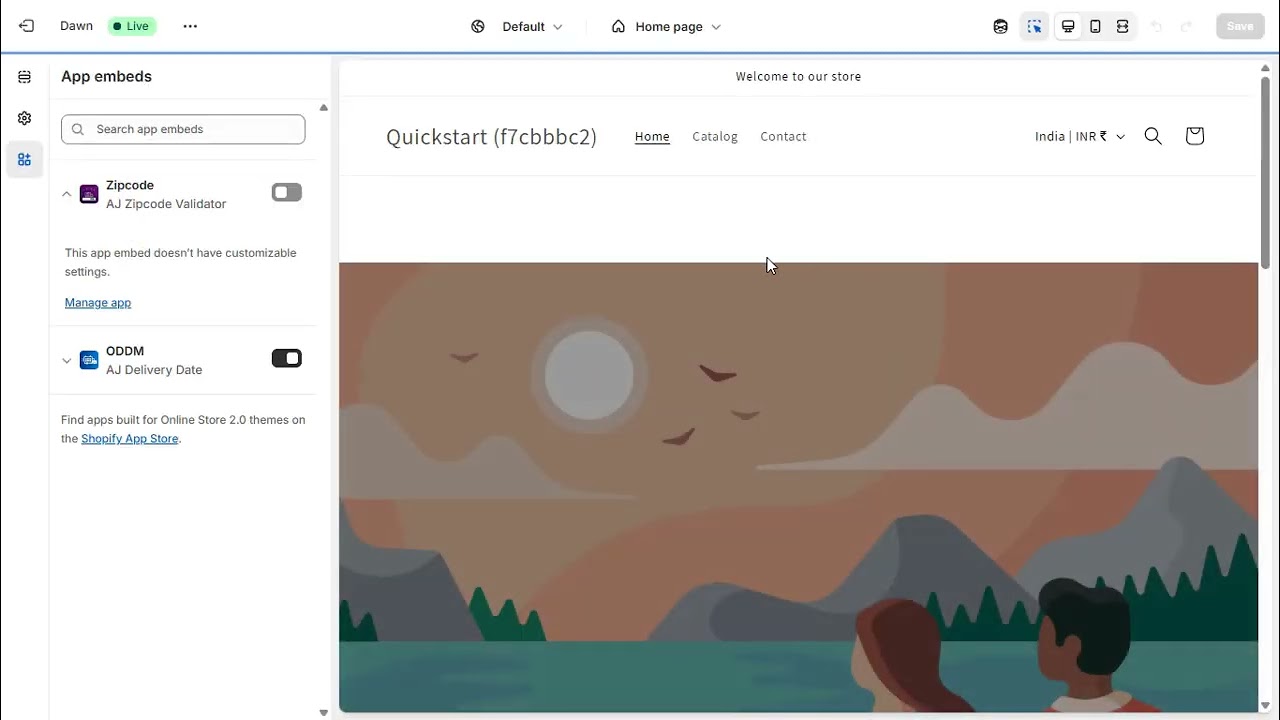The image size is (1280, 720).
Task: Open the Home page template dropdown
Action: (666, 26)
